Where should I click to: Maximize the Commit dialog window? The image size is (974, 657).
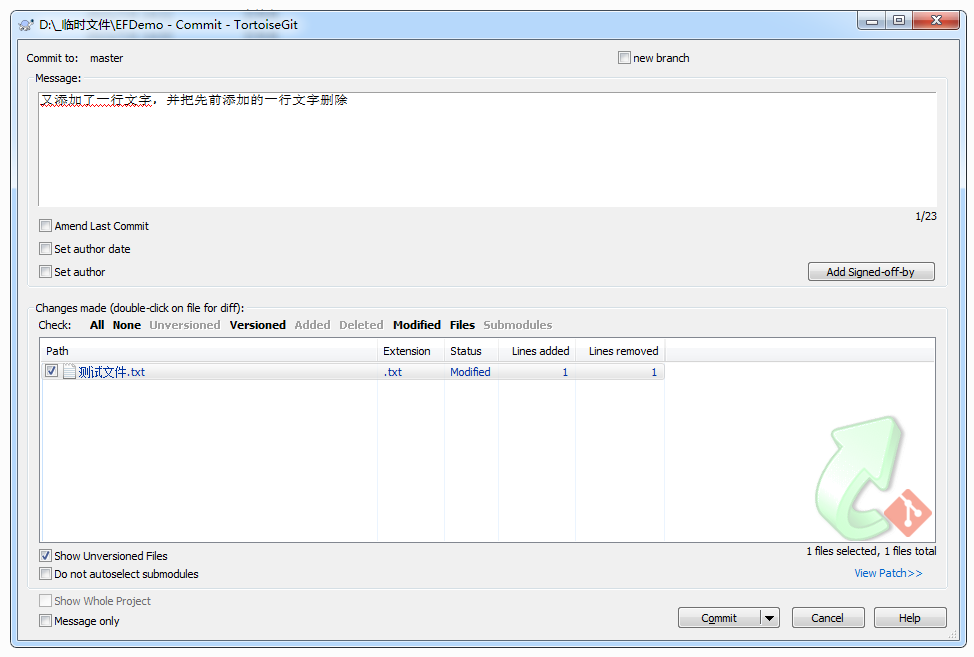(899, 21)
